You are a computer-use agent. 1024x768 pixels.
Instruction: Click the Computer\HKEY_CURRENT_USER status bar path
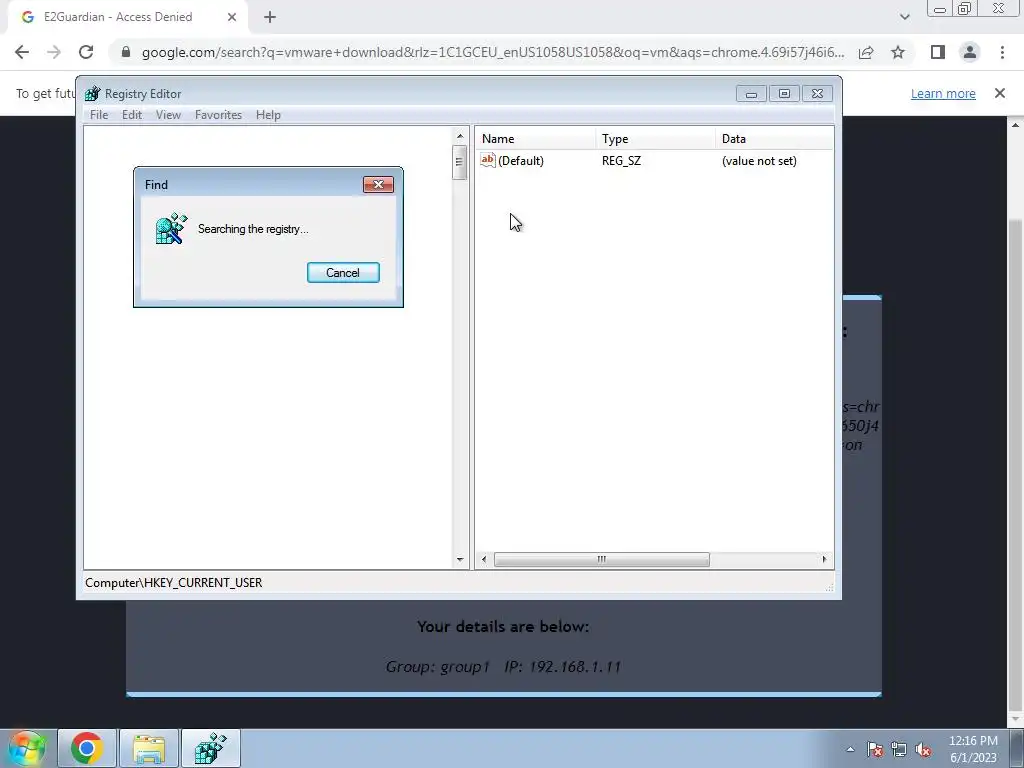click(174, 583)
